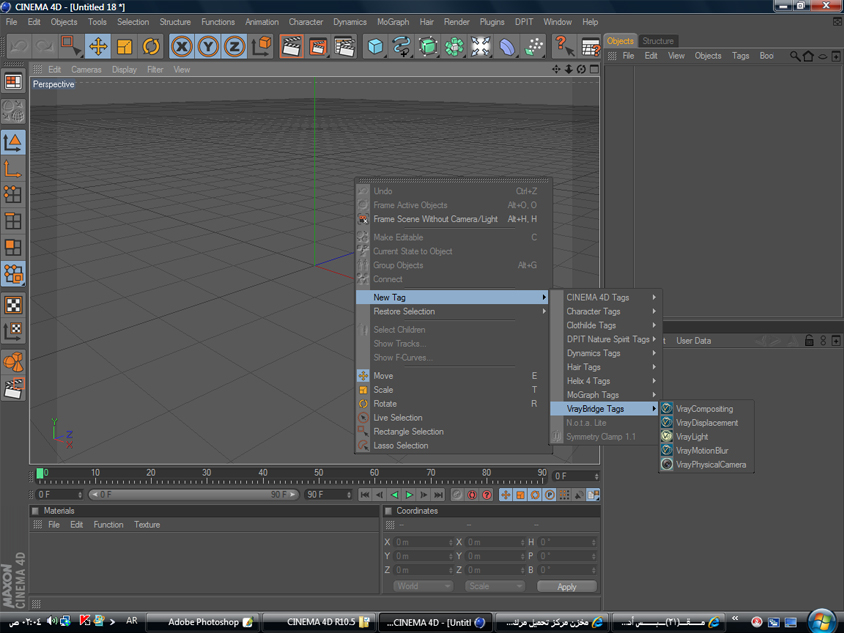
Task: Toggle the world coordinate system icon
Action: pos(261,46)
